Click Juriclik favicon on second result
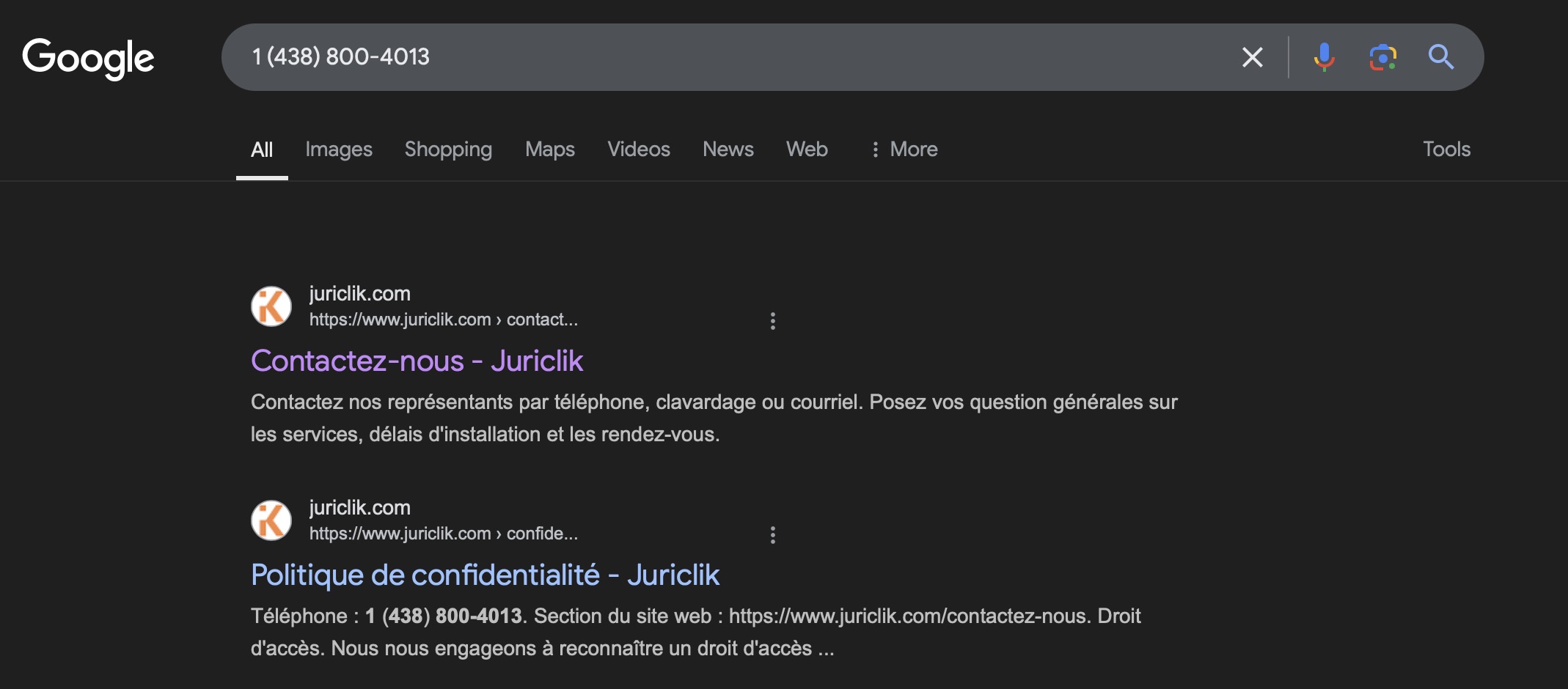 [x=271, y=520]
